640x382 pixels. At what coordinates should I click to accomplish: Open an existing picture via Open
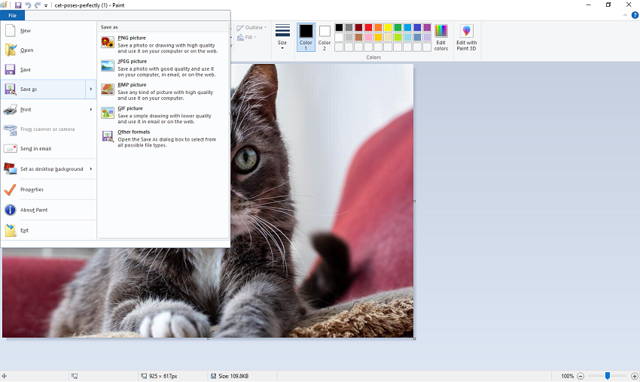pyautogui.click(x=48, y=50)
